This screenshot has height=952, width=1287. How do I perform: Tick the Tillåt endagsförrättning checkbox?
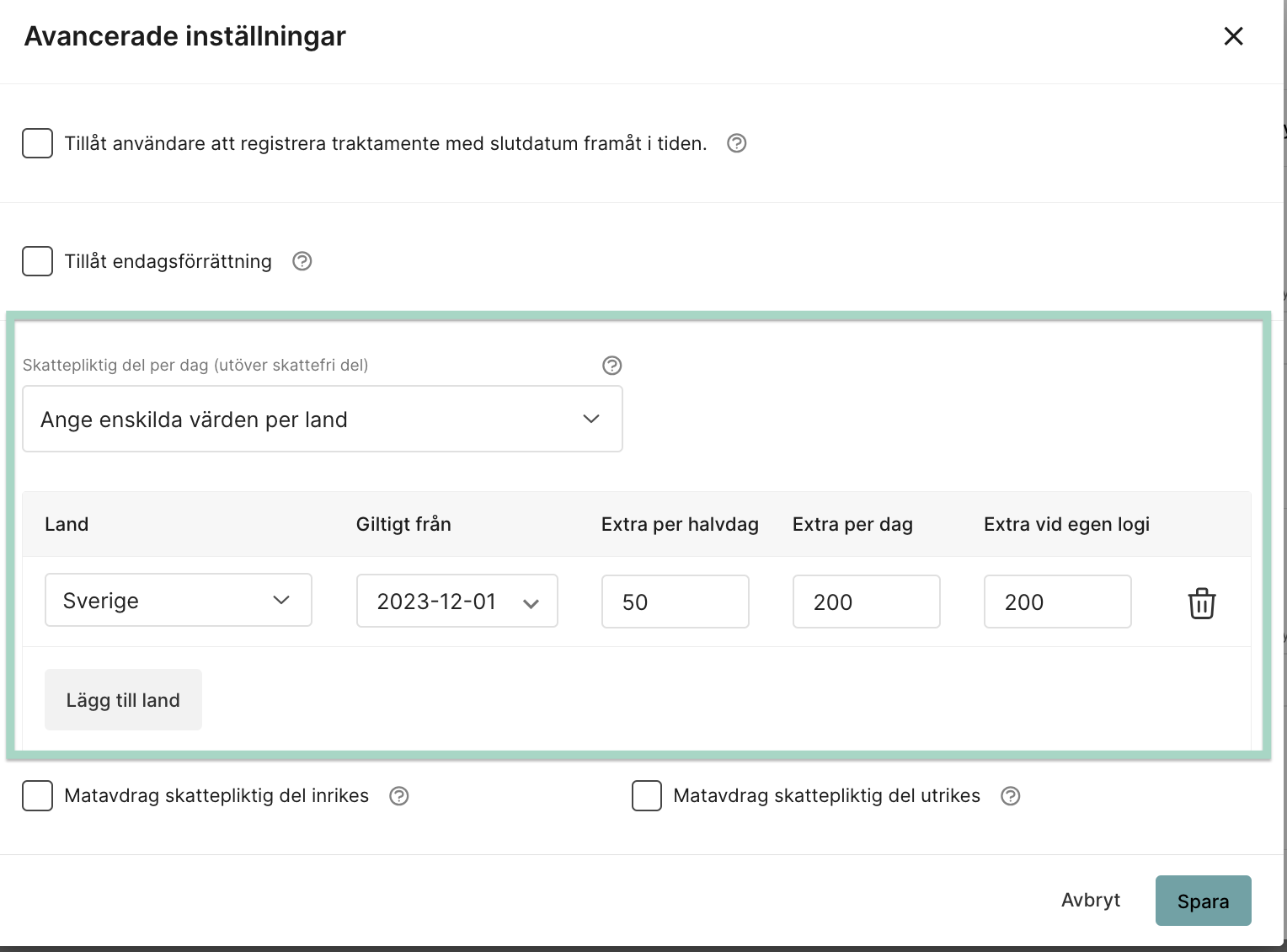(x=38, y=261)
